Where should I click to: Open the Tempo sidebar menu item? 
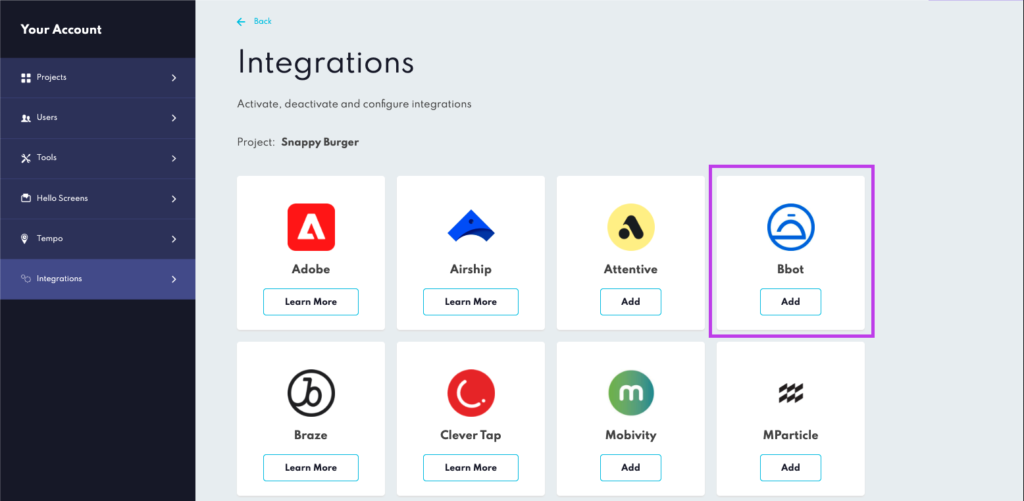tap(50, 239)
